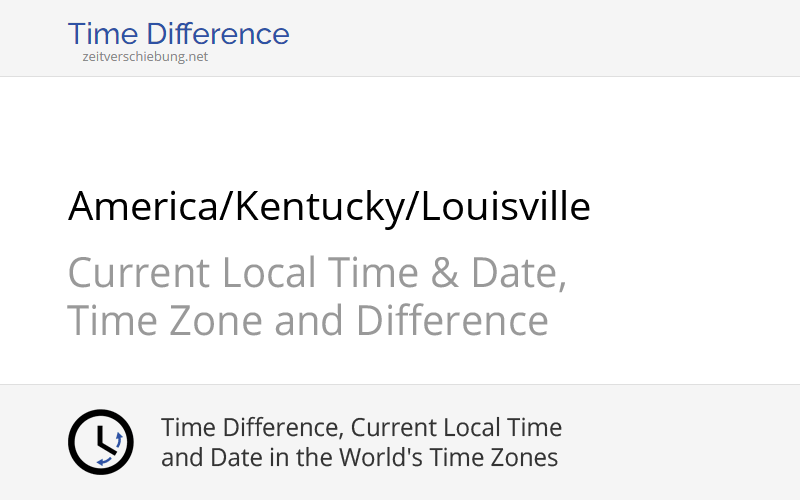Click the footer line ending "World's Time Zones"

tap(359, 458)
